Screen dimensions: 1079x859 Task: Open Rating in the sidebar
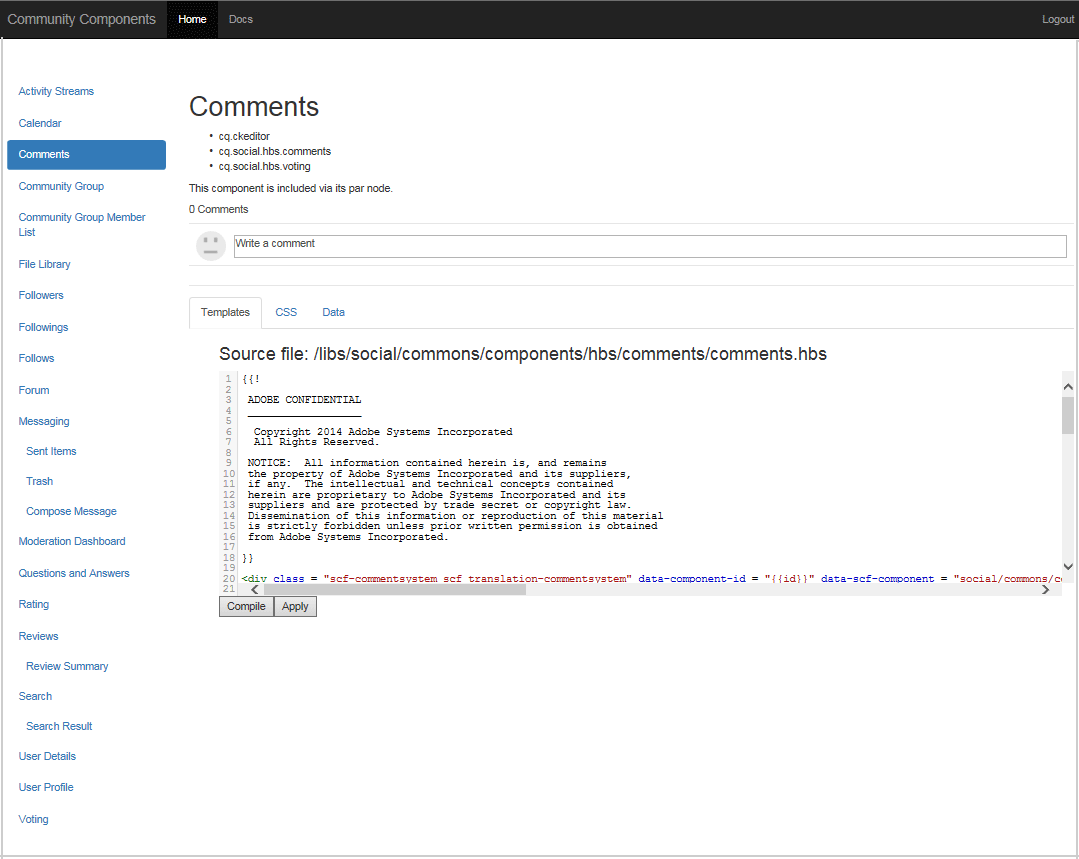click(x=34, y=604)
